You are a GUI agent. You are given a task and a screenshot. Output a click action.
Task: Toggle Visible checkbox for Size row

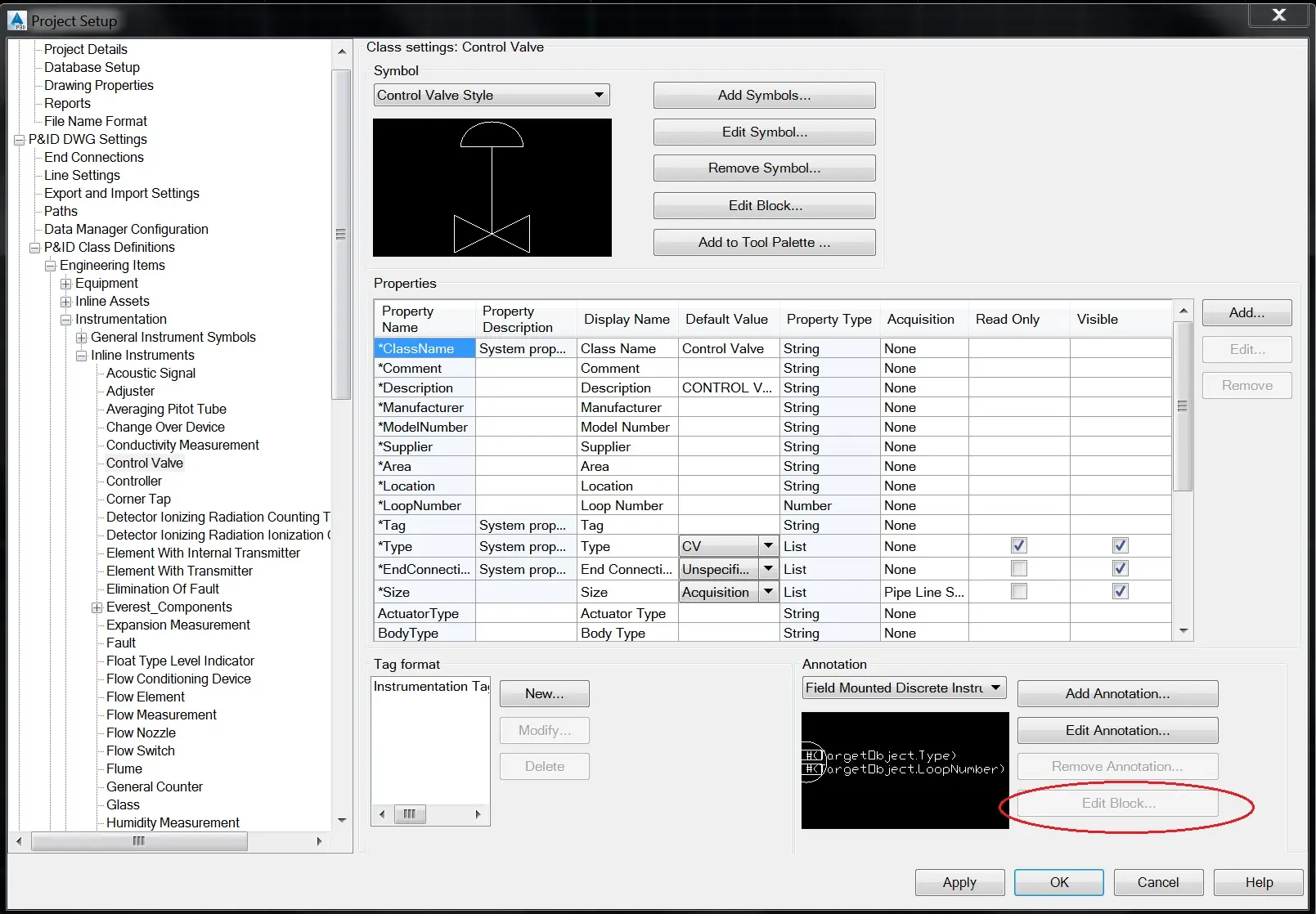pyautogui.click(x=1121, y=592)
